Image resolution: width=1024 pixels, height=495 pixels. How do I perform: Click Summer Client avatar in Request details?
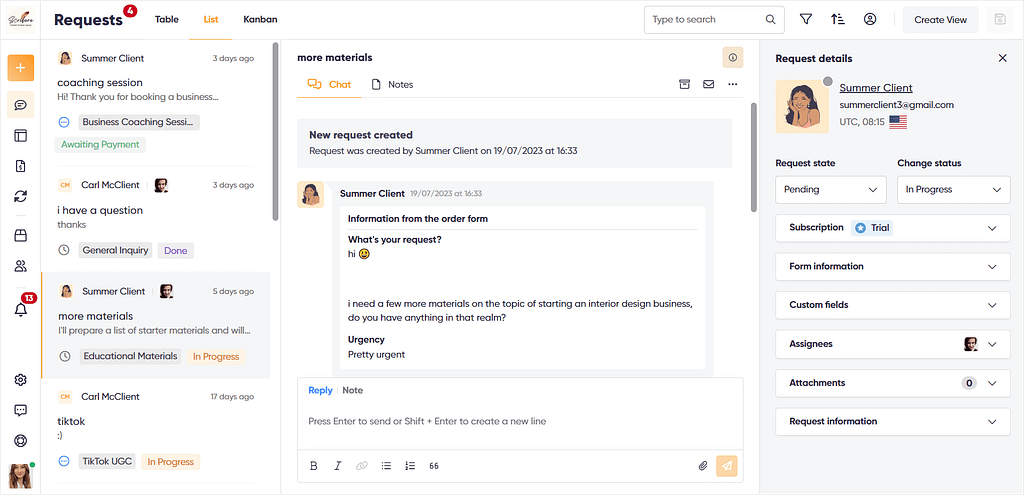coord(802,106)
